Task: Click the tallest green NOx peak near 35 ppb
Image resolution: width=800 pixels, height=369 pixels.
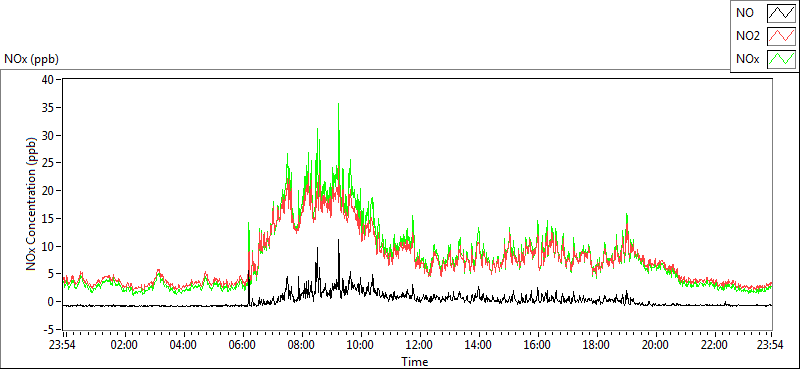Action: coord(338,105)
